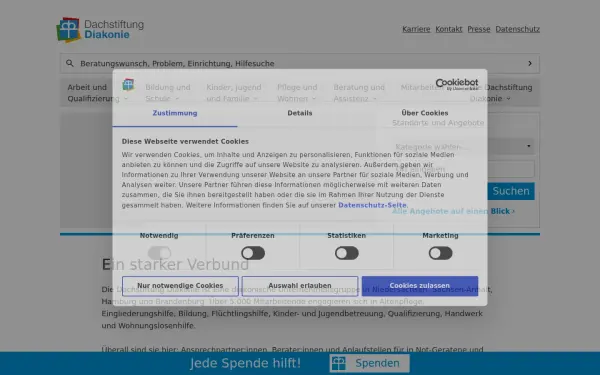Expand Bildung und Schule menu
This screenshot has width=600, height=375.
tap(168, 93)
